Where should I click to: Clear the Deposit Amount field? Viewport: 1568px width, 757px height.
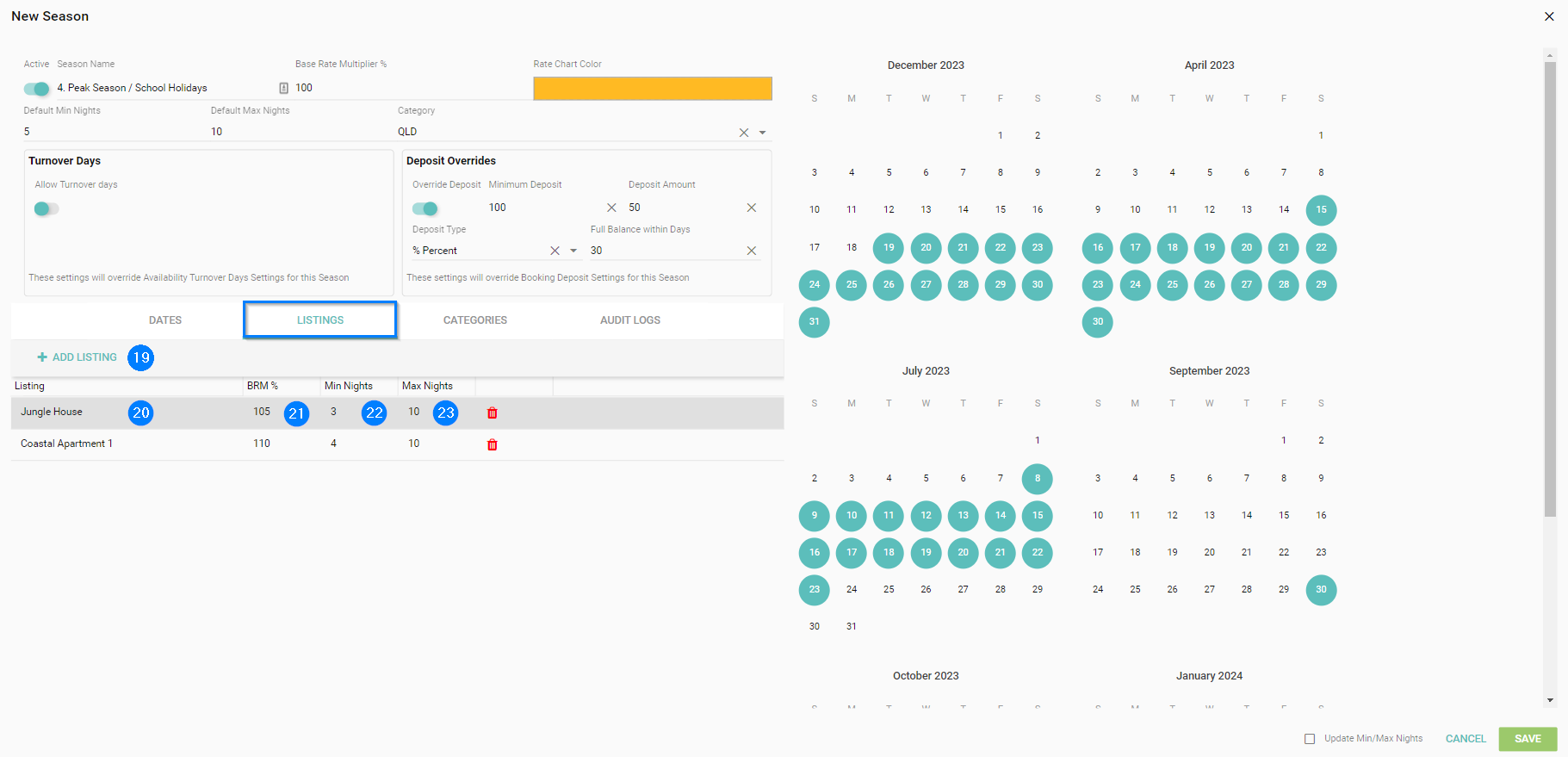(751, 208)
